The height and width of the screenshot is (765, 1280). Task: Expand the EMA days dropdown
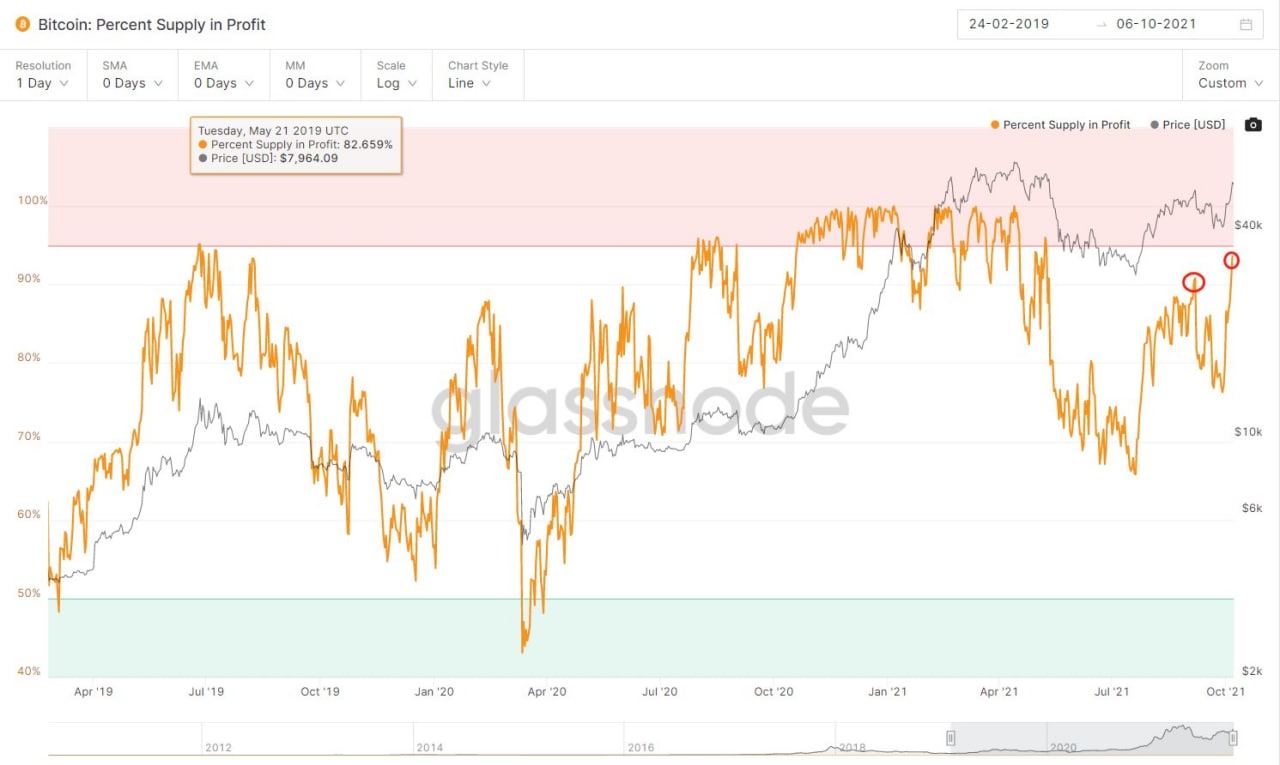click(x=222, y=83)
